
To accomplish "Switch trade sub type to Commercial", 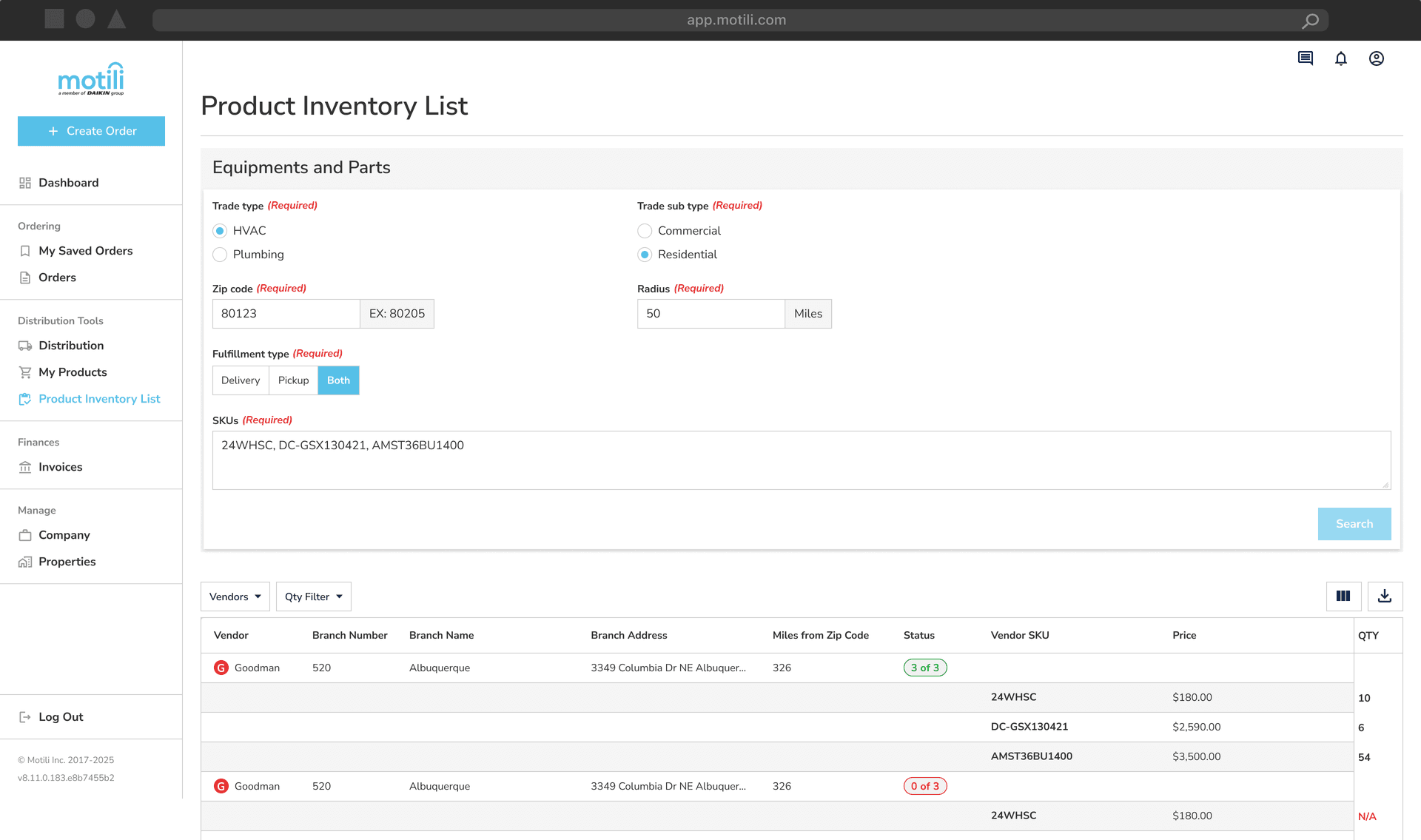I will 645,230.
